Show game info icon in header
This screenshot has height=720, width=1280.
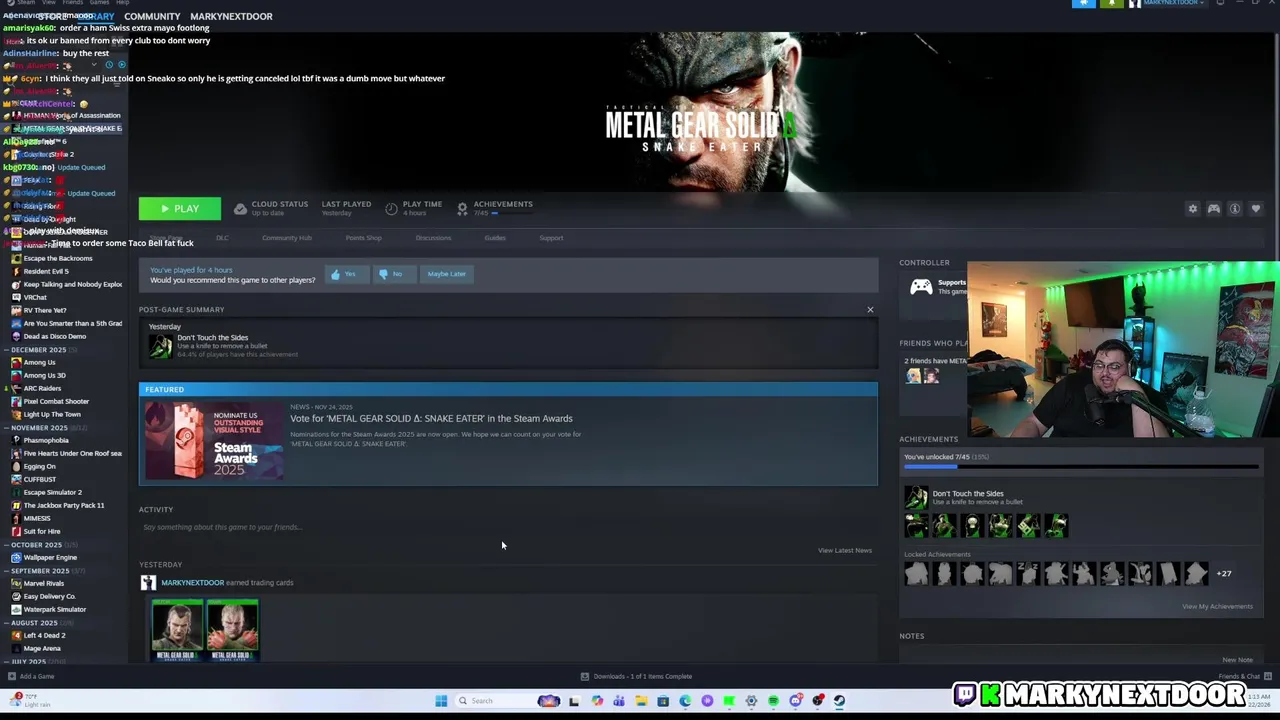[1234, 209]
